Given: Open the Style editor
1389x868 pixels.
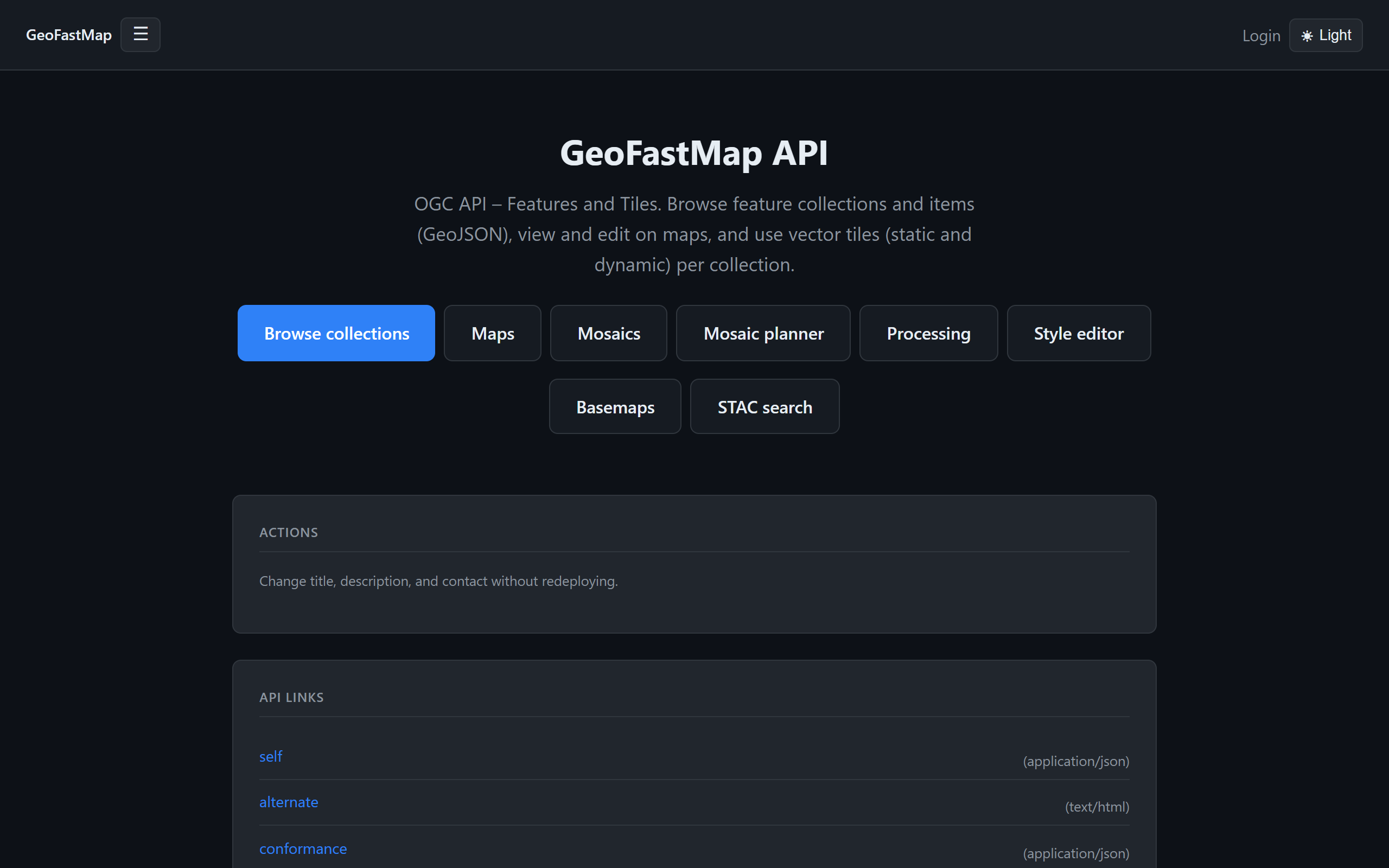Looking at the screenshot, I should coord(1079,333).
